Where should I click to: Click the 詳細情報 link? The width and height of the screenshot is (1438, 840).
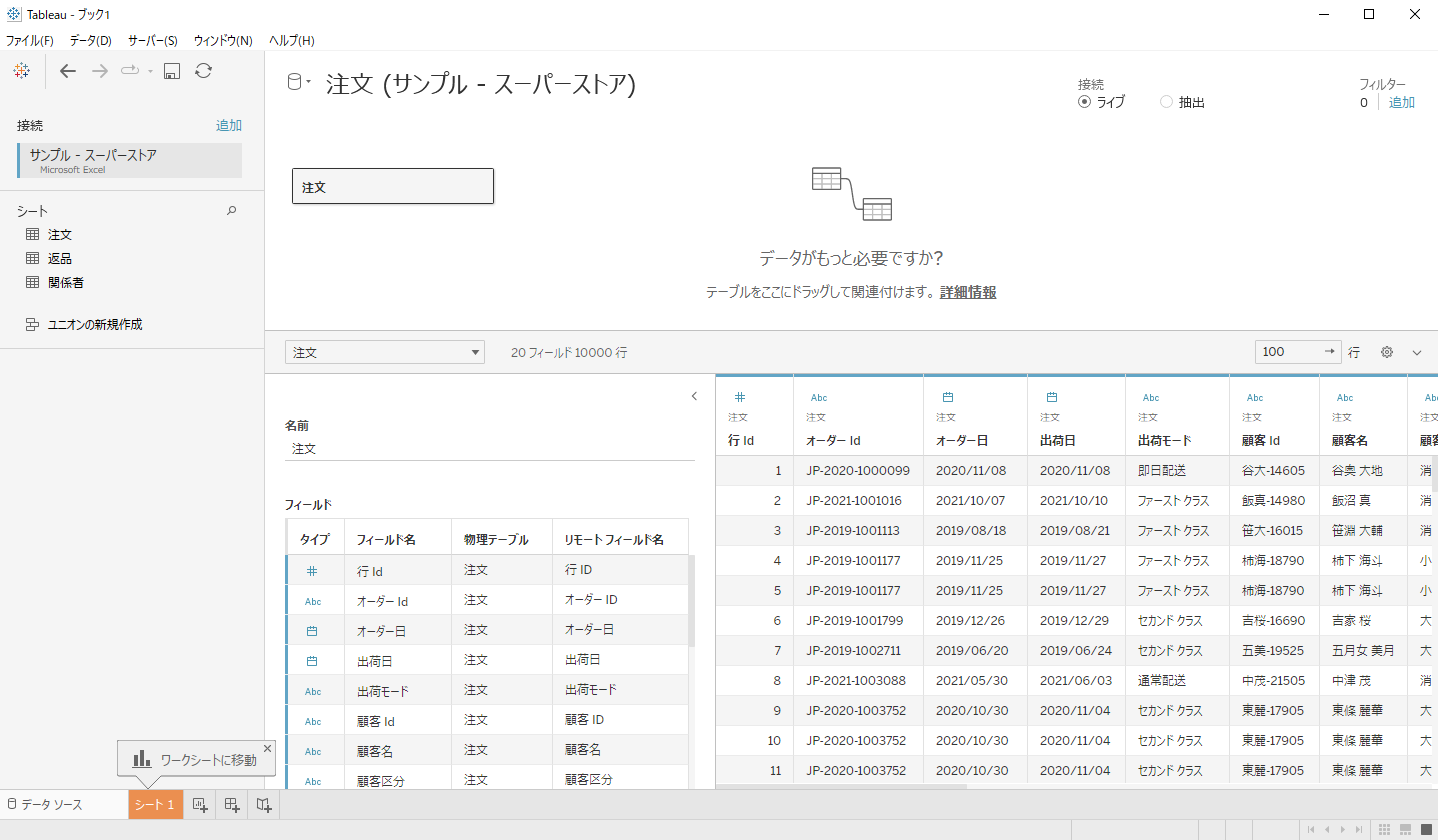click(967, 292)
